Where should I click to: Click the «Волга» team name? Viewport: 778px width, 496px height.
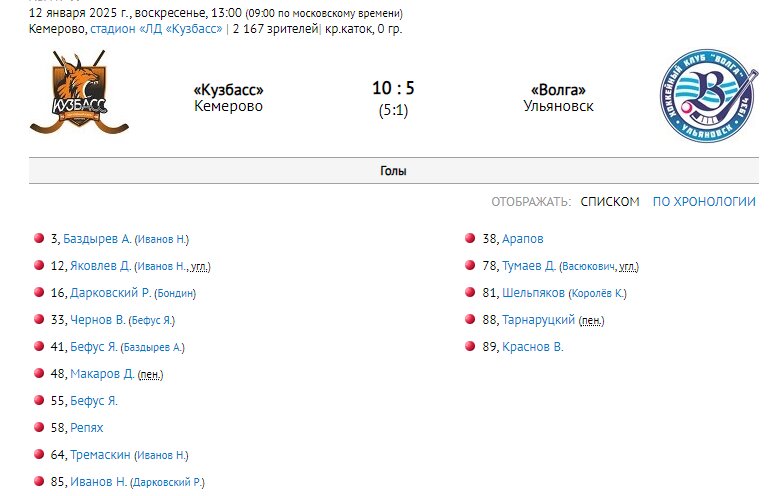[558, 90]
